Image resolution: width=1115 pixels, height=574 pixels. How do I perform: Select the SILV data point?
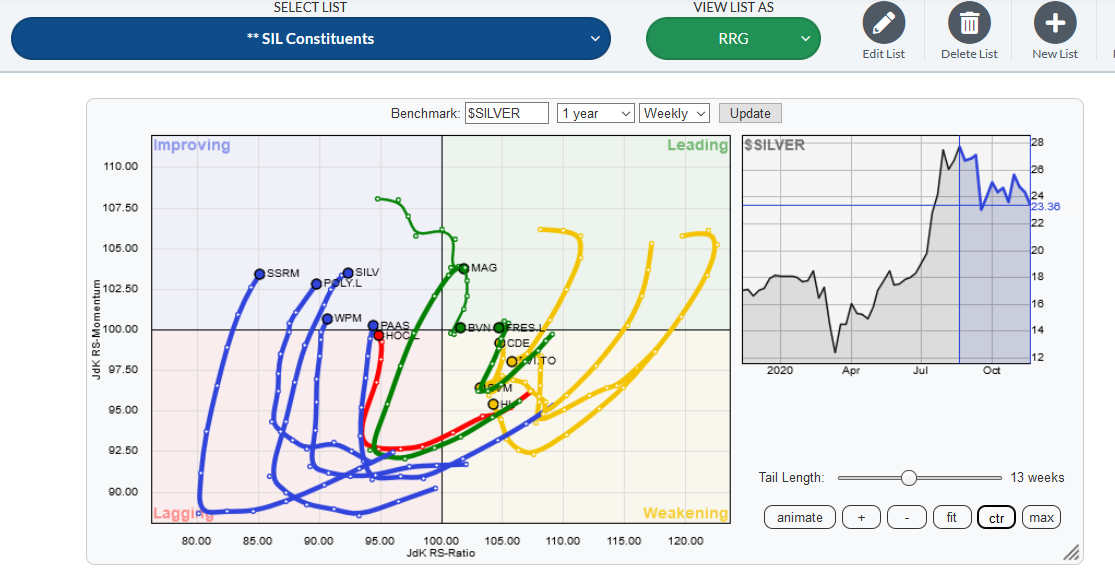348,272
